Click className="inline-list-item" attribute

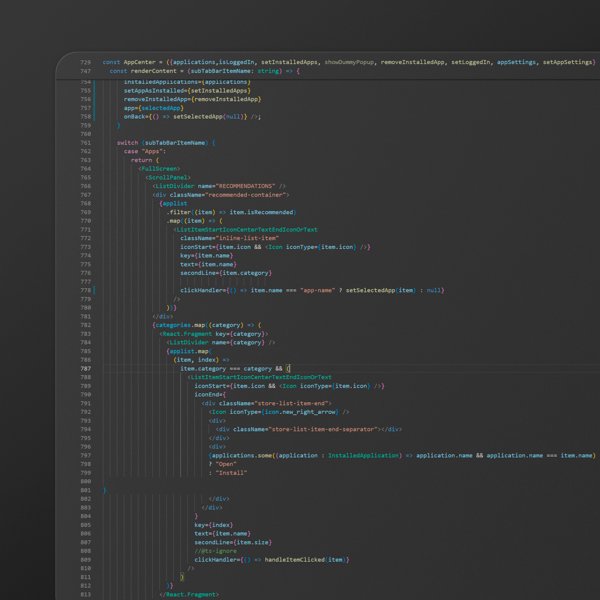229,238
